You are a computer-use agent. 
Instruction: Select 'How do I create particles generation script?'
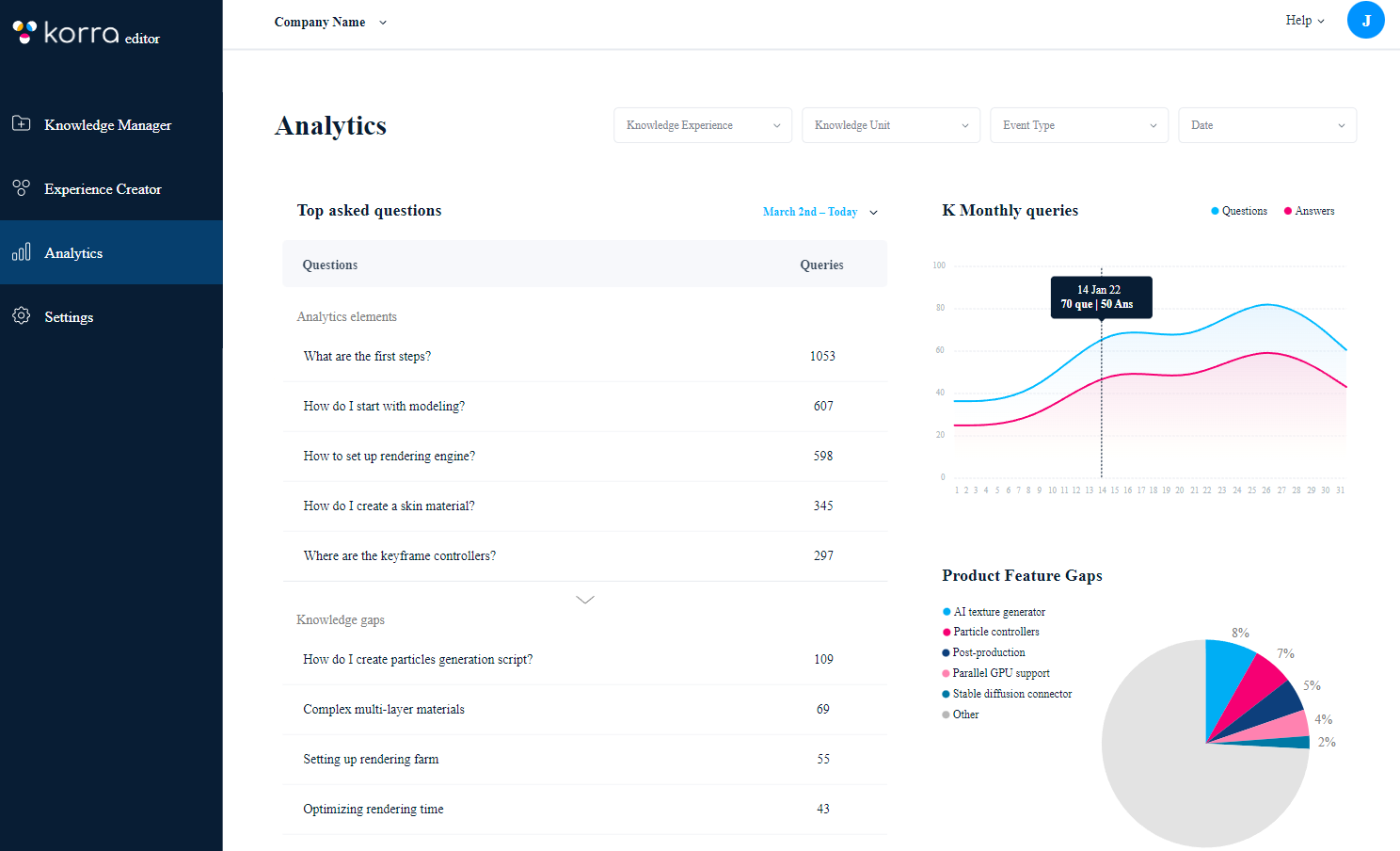585,660
